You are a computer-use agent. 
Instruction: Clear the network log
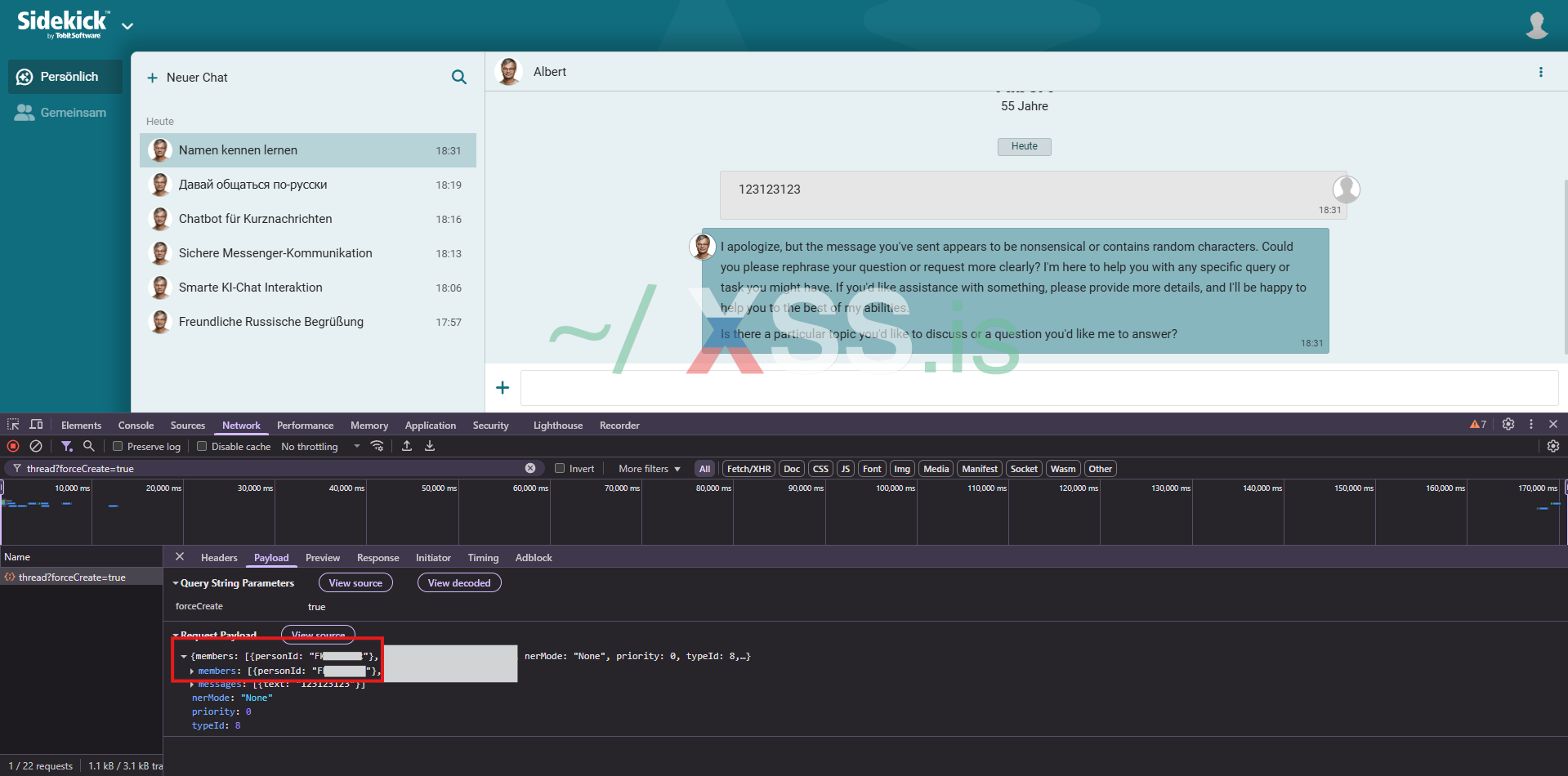pos(36,446)
